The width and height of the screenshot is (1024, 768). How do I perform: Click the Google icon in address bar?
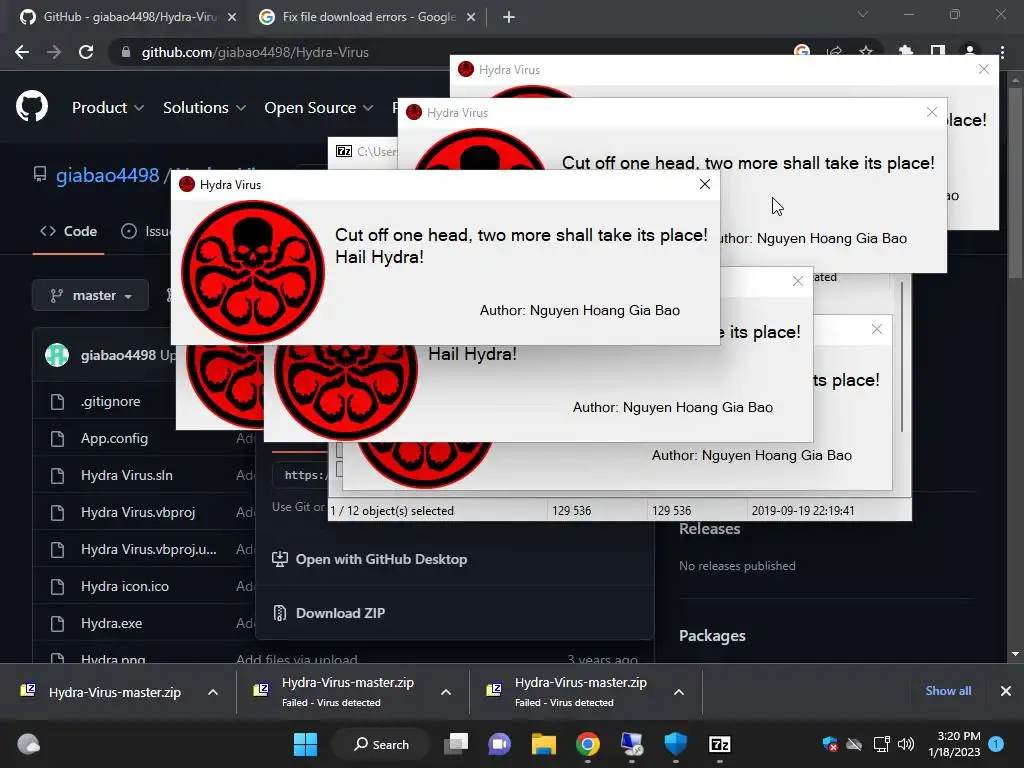pos(802,51)
